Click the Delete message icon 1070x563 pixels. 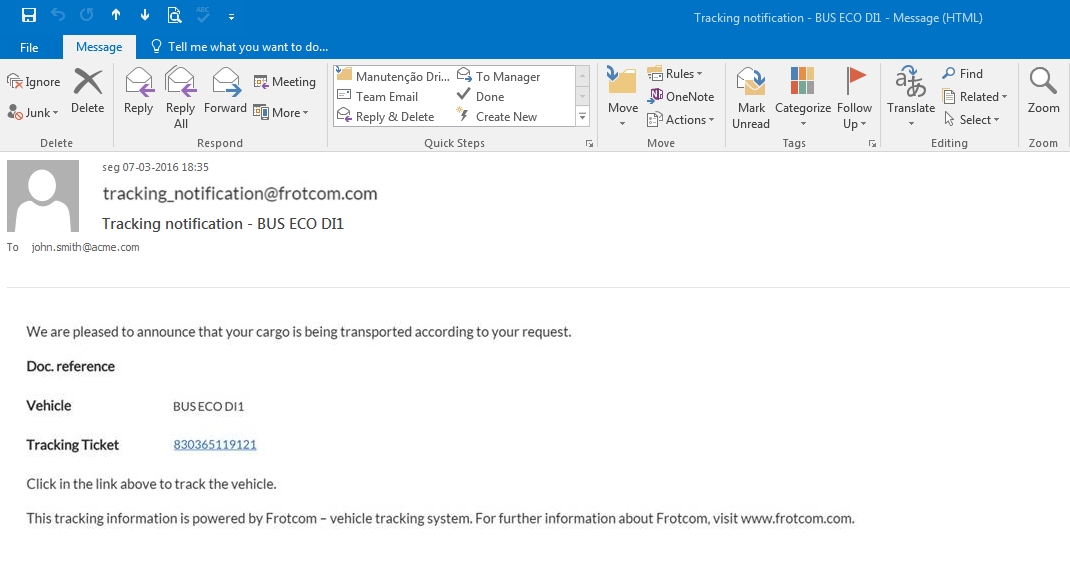click(x=88, y=91)
